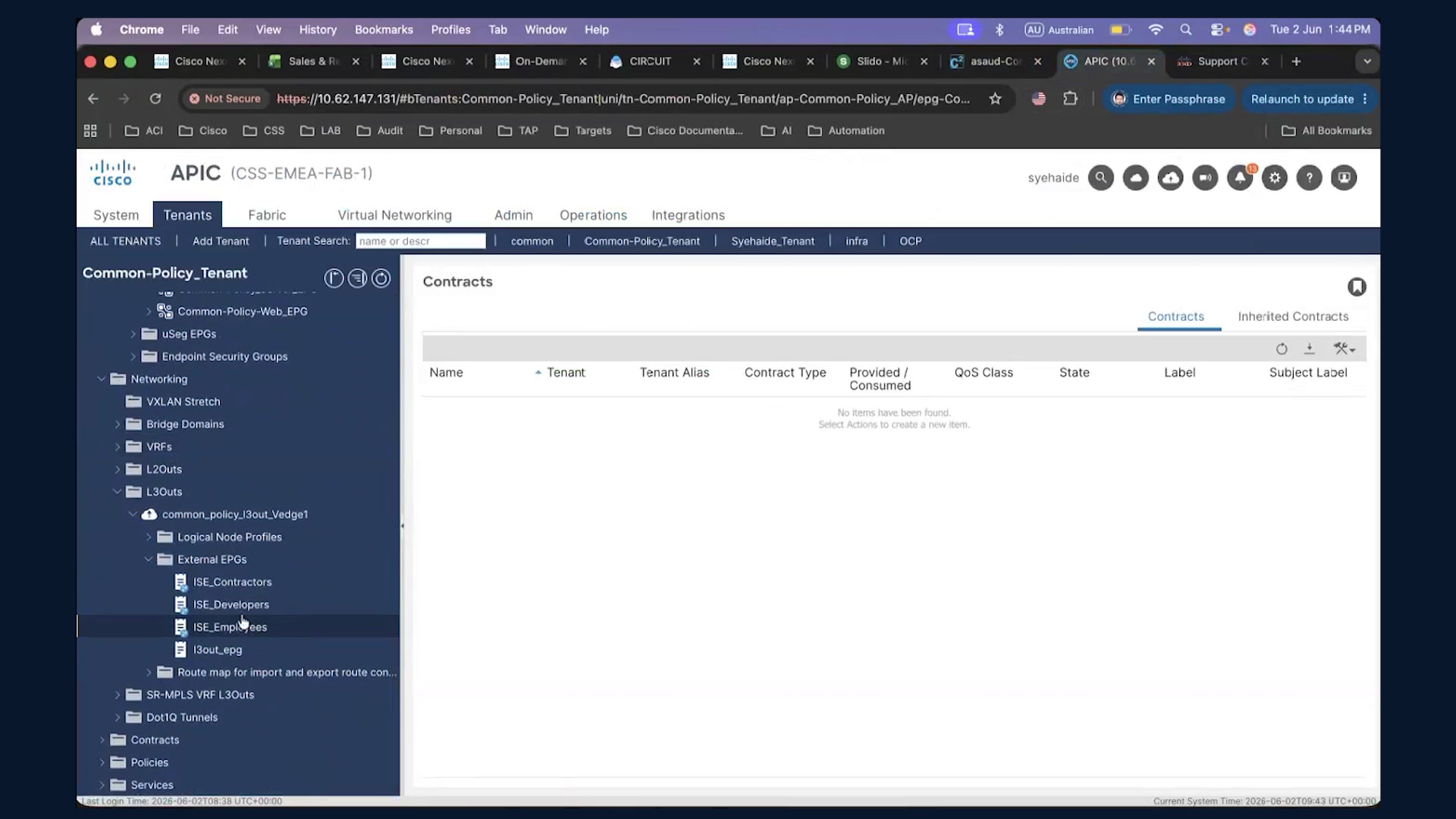The image size is (1456, 819).
Task: Open the Virtual Networking tab
Action: (394, 215)
